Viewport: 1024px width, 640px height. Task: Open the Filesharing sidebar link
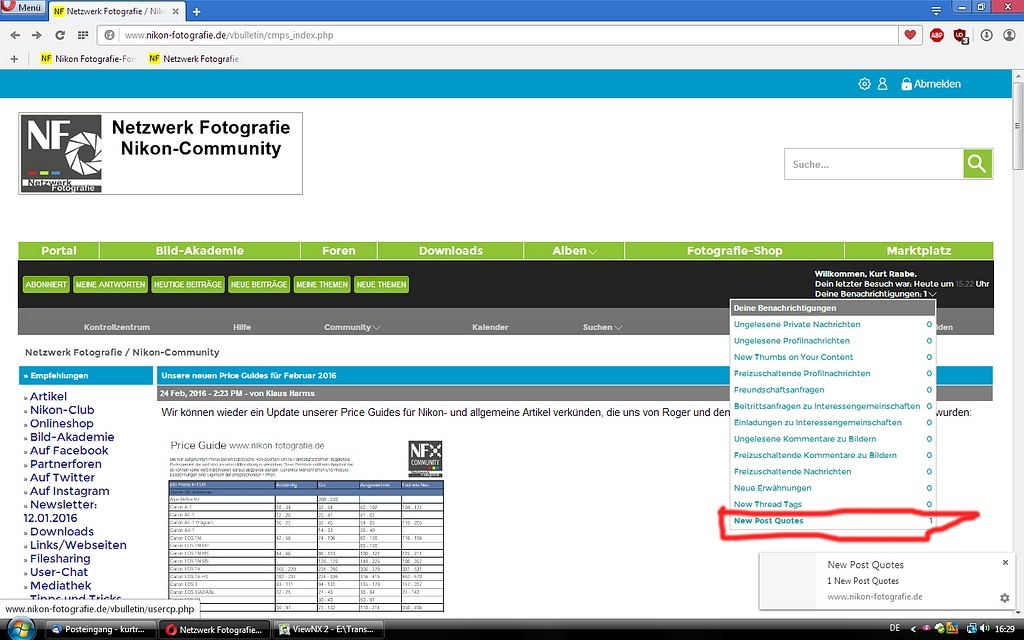pos(60,559)
